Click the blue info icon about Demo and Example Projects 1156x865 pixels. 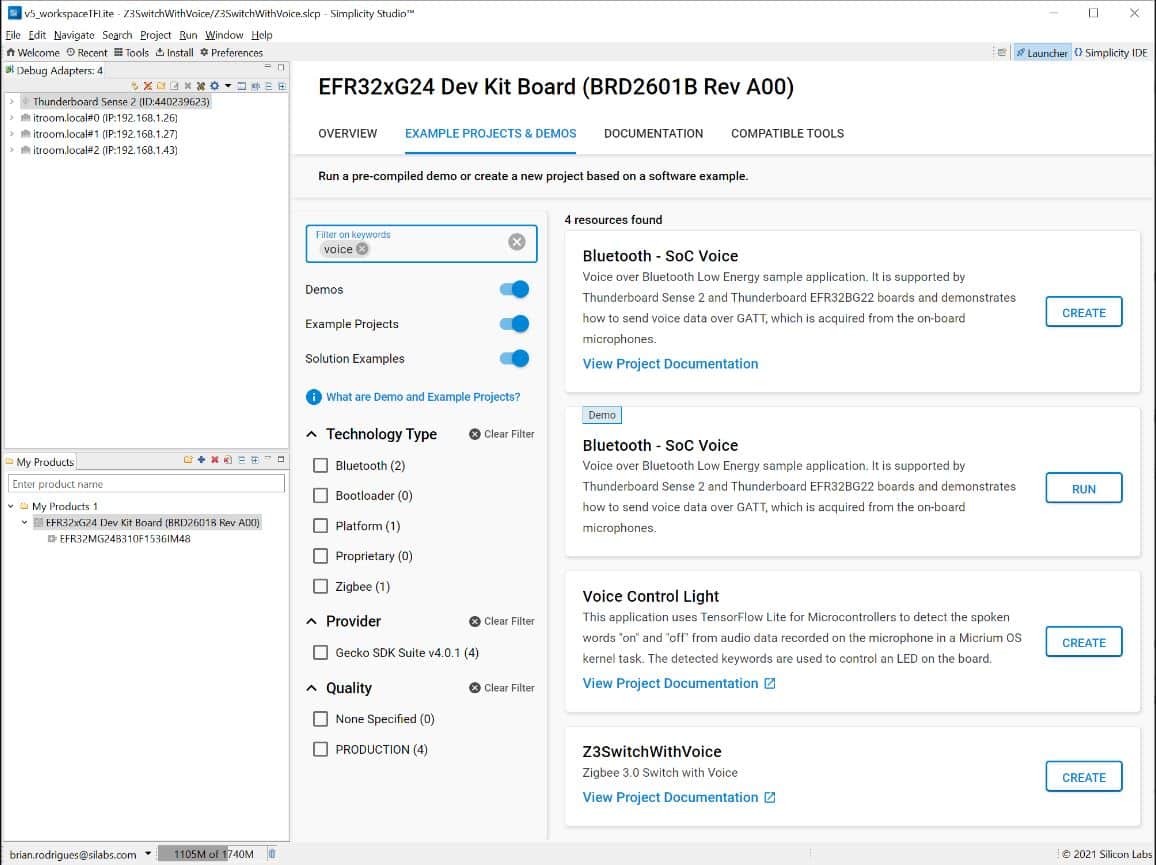(x=313, y=397)
